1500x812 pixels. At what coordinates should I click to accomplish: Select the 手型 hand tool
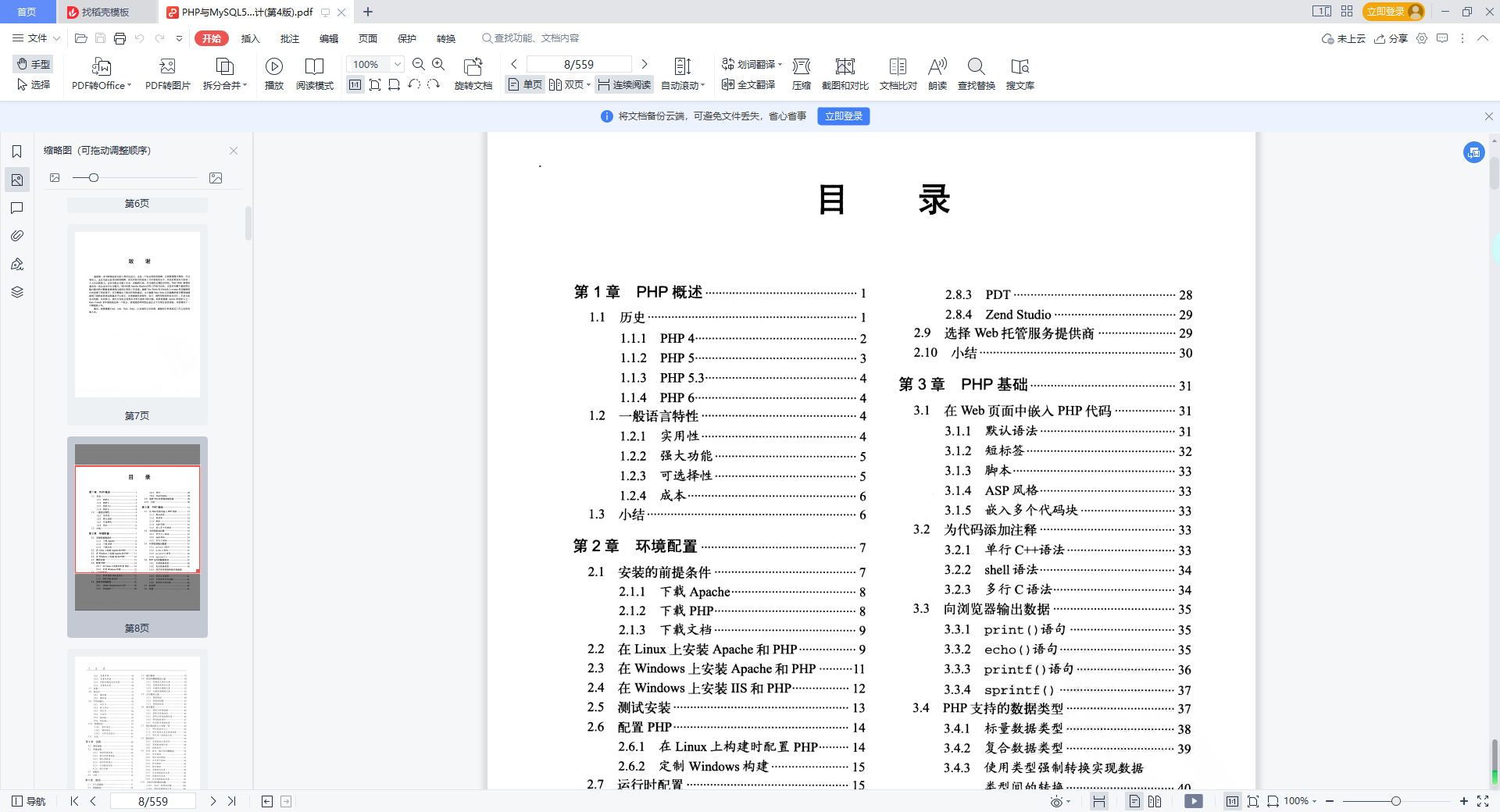click(x=34, y=64)
